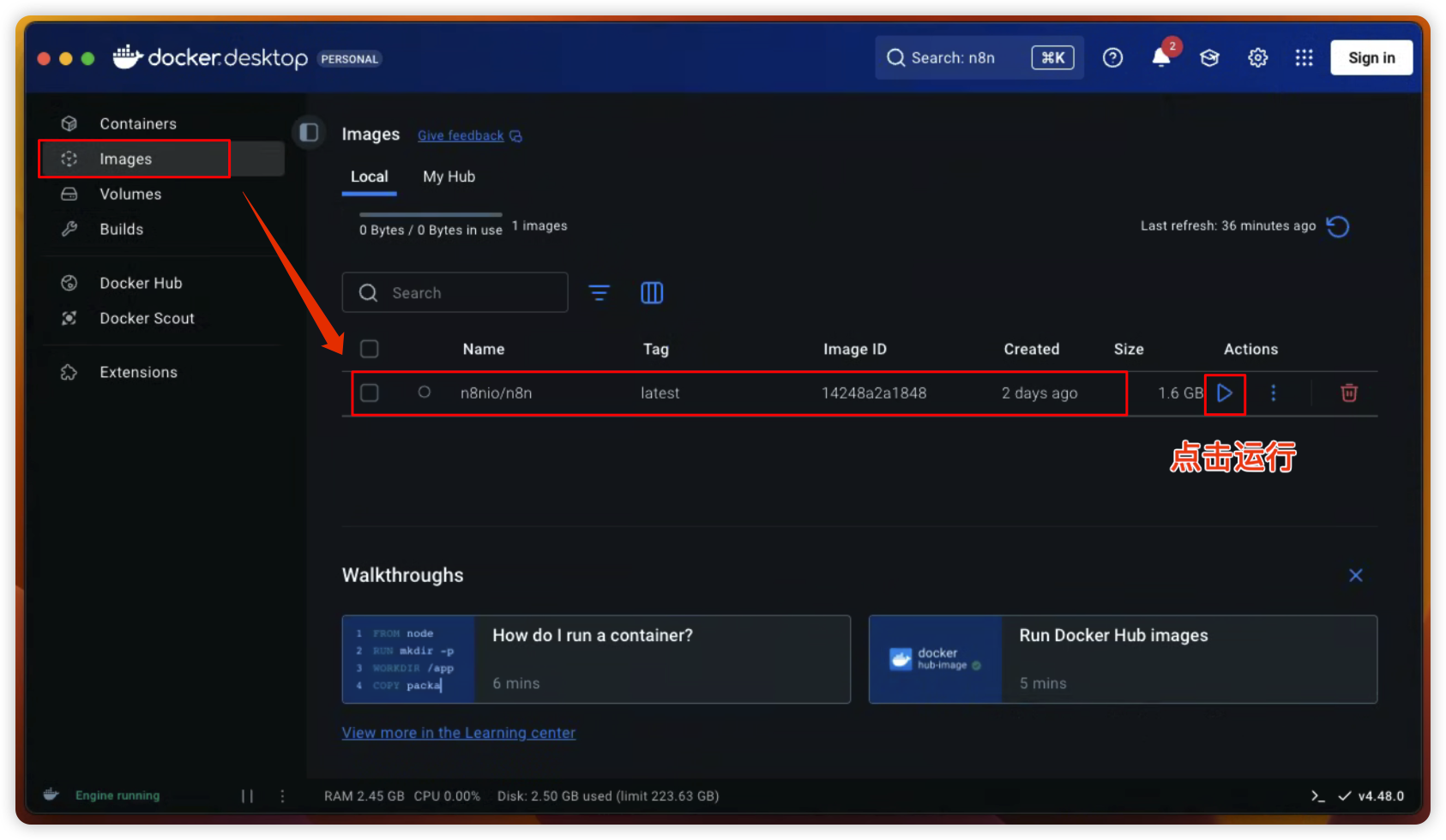Delete the n8nio/n8n image
Viewport: 1446px width, 840px height.
coord(1349,393)
